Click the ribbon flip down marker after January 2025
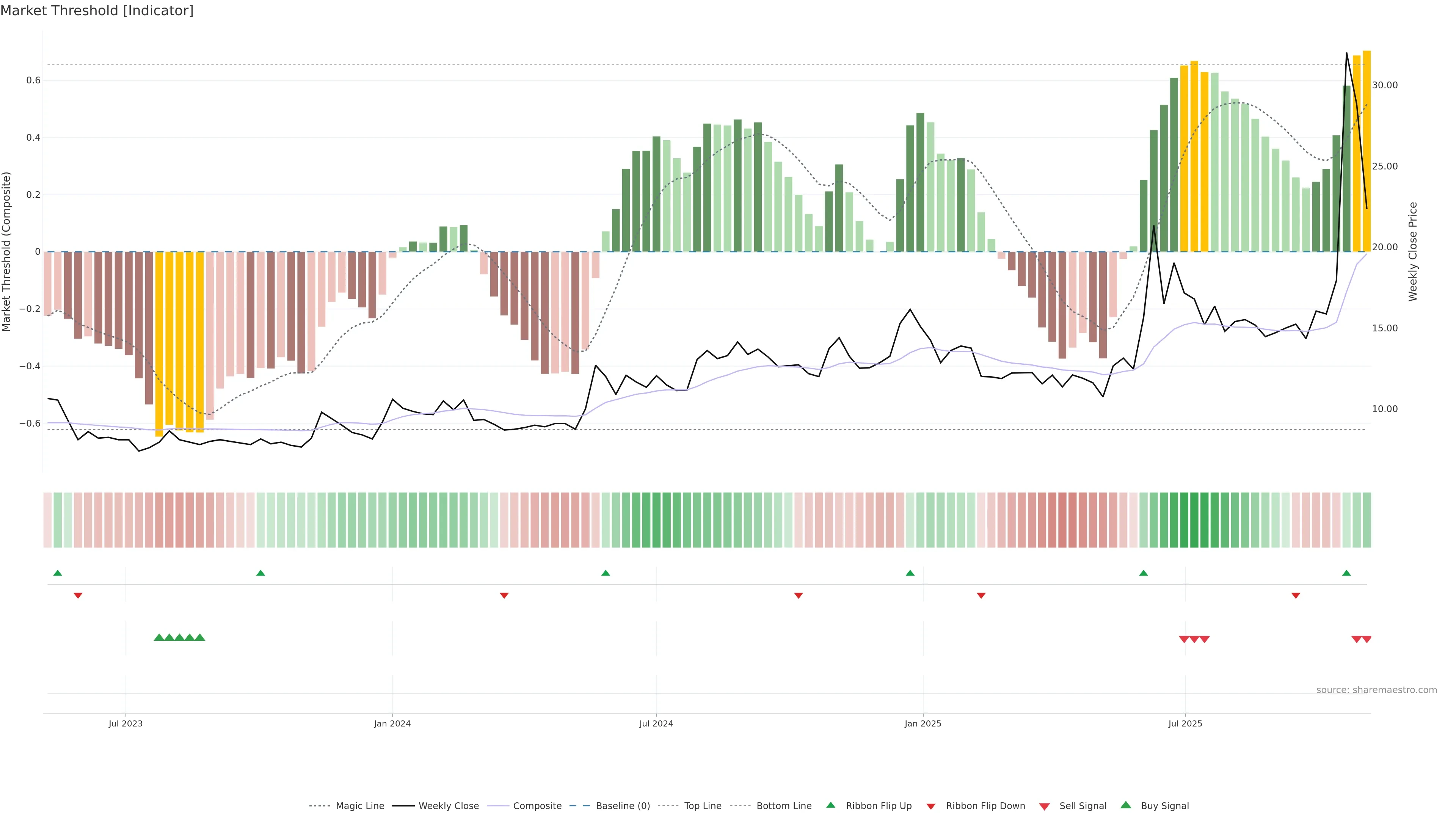The height and width of the screenshot is (819, 1456). tap(981, 596)
